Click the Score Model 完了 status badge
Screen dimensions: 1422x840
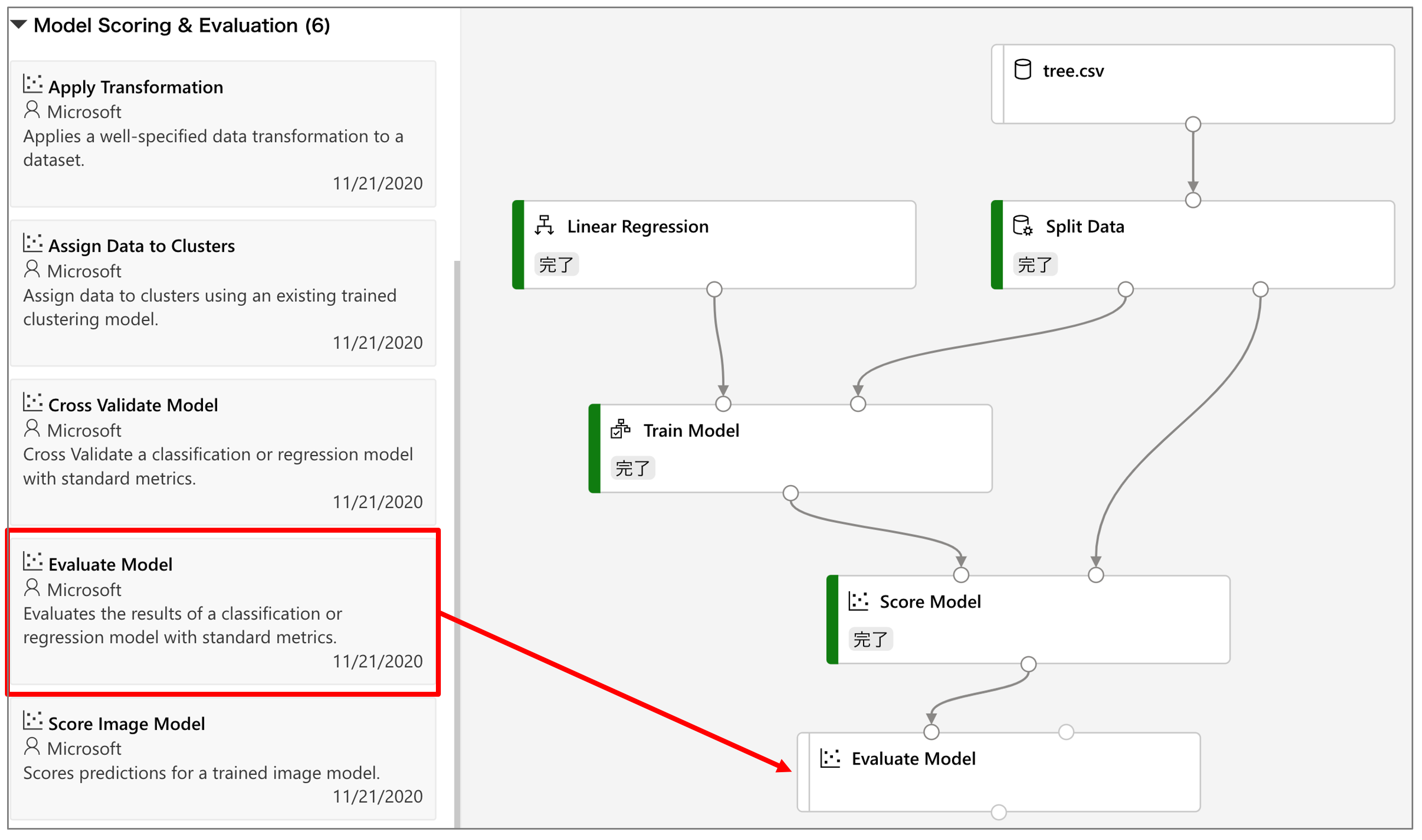(x=870, y=639)
